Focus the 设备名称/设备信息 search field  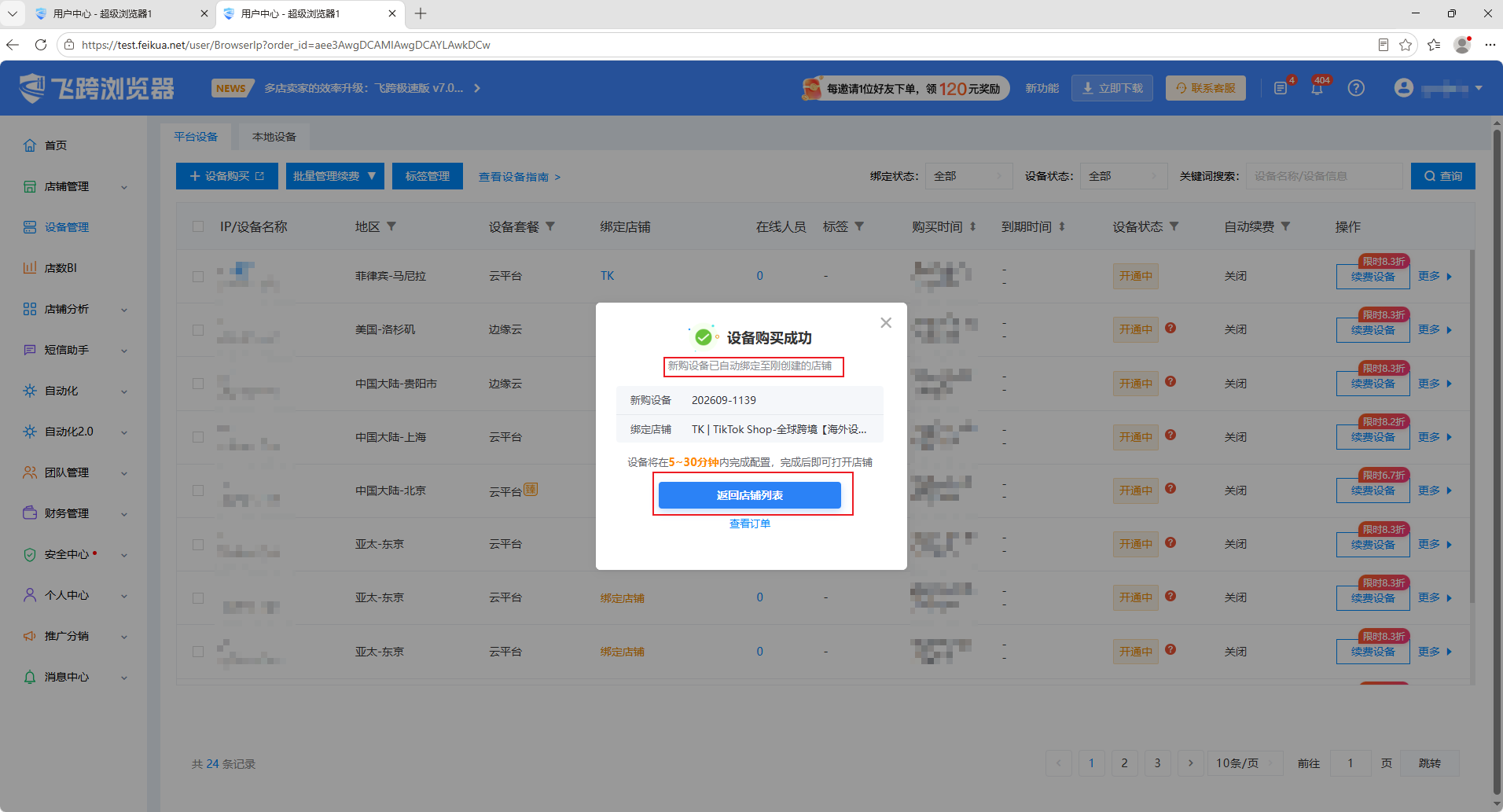tap(1325, 176)
